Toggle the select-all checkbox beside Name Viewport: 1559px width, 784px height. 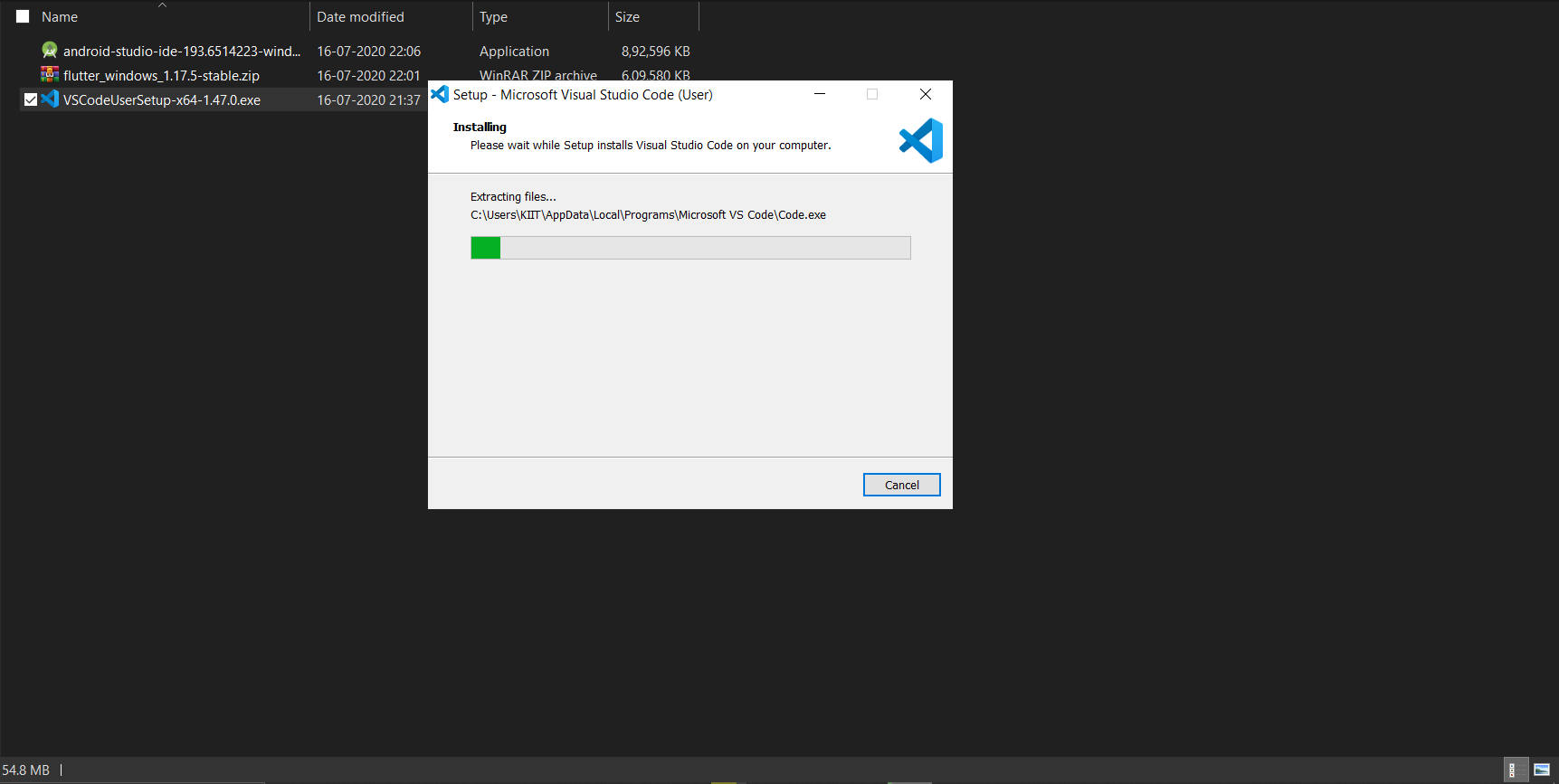click(23, 16)
